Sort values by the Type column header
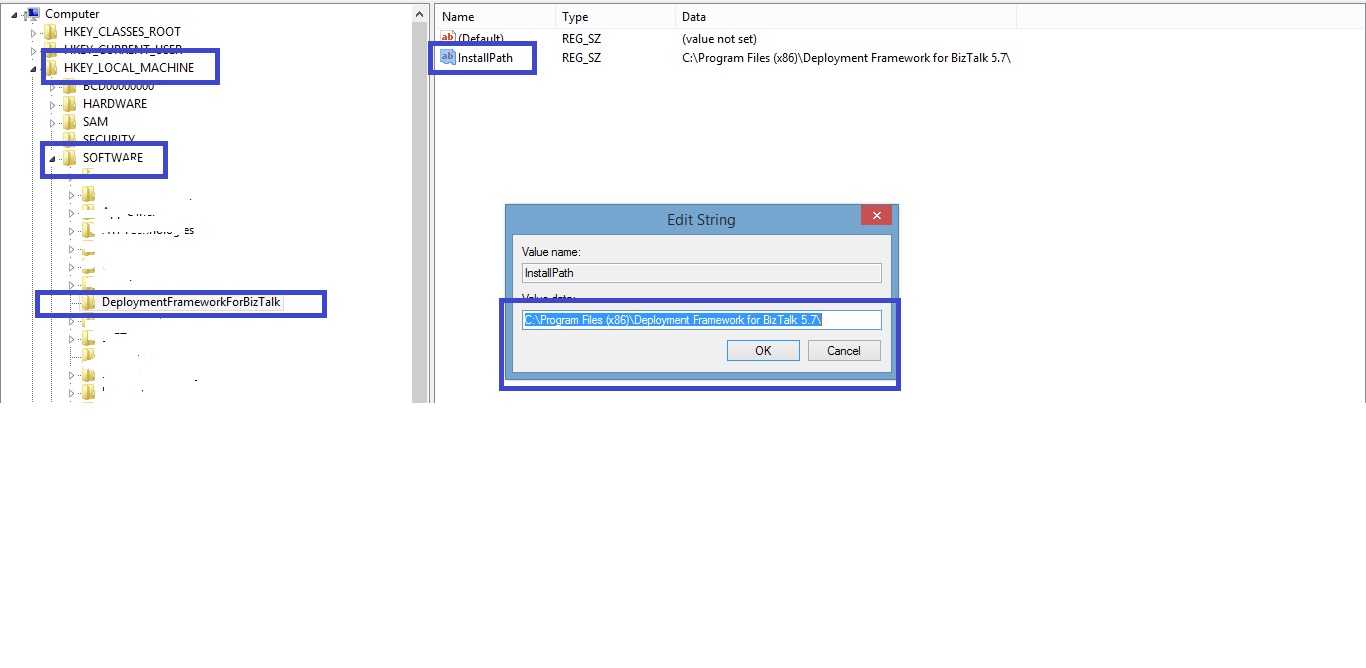 pos(615,17)
